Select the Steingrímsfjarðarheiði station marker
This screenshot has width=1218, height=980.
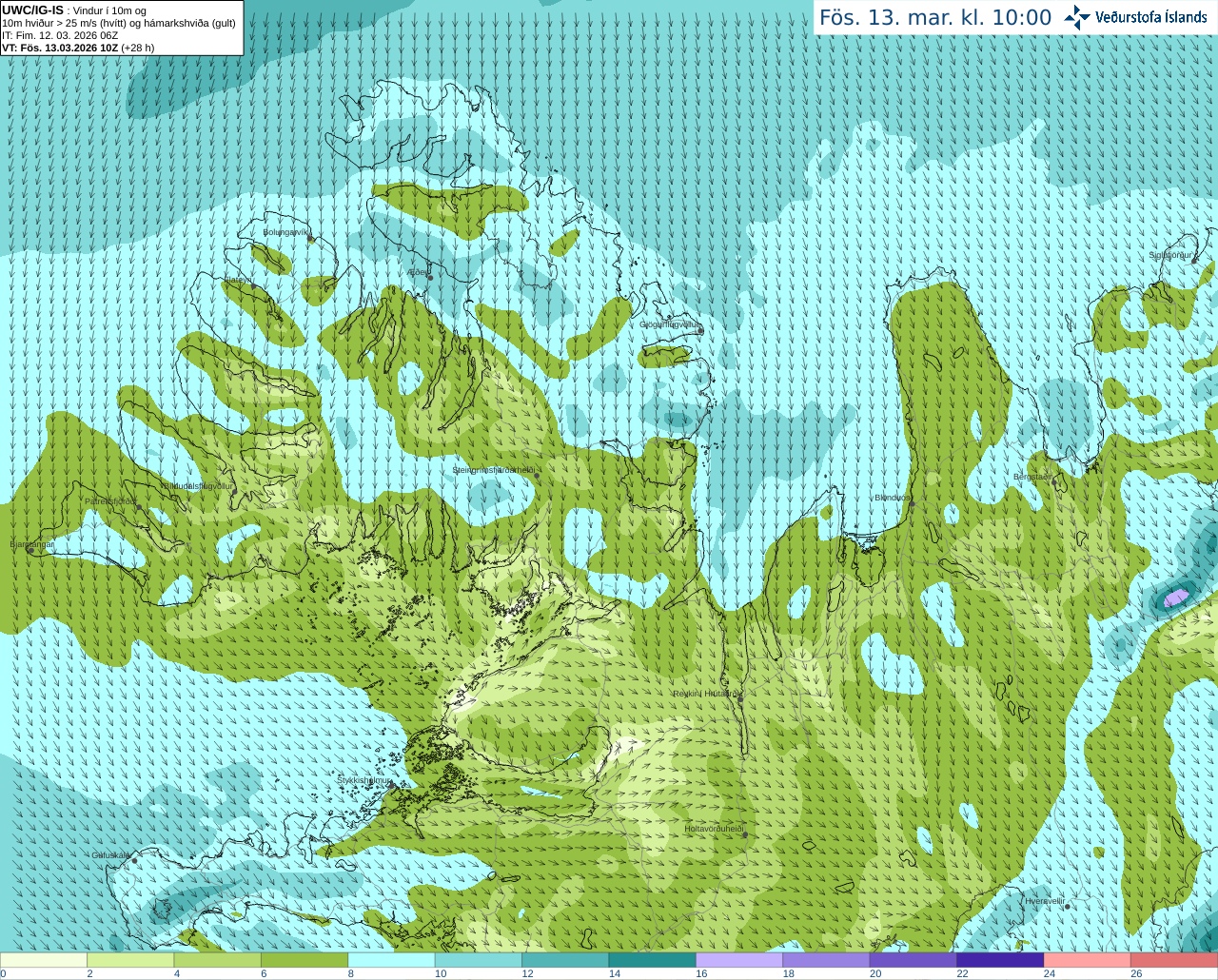click(537, 476)
